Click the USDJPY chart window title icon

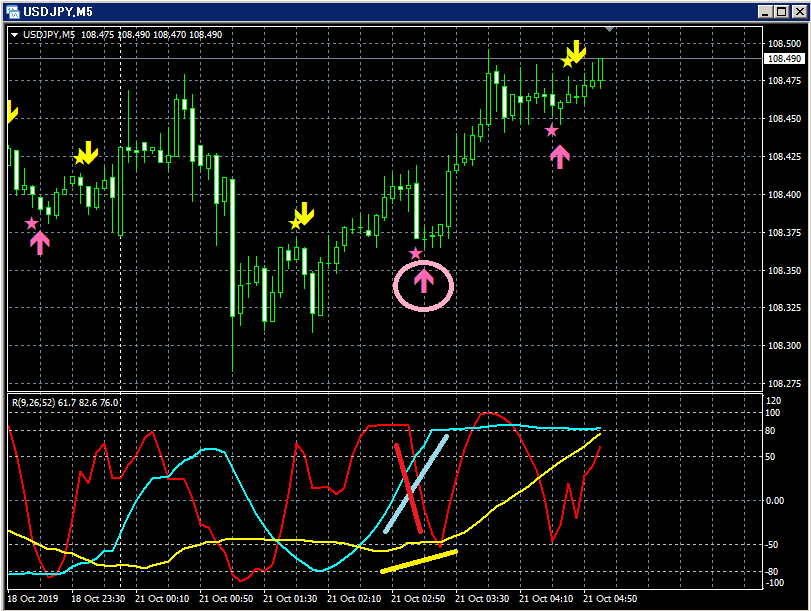pos(12,11)
